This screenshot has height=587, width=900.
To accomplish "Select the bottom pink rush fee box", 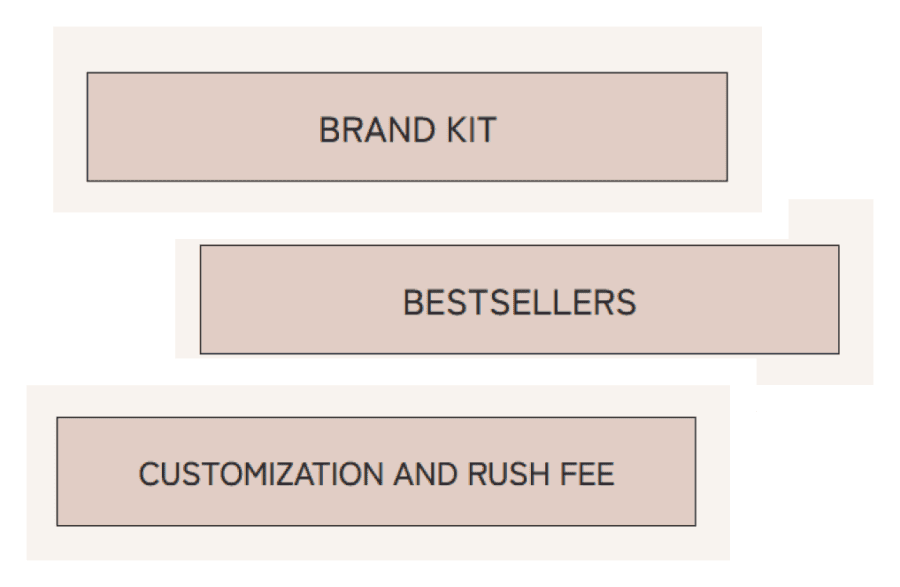I will click(376, 472).
